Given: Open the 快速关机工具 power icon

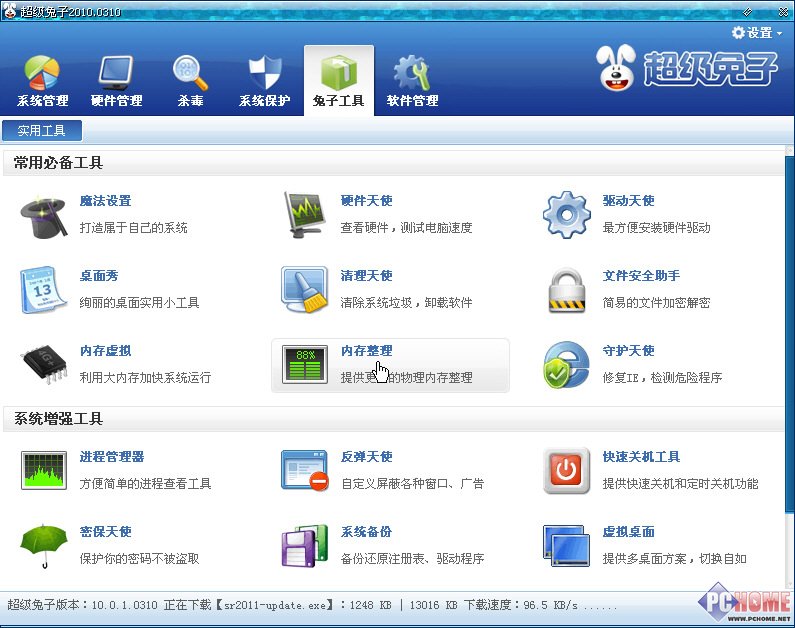Looking at the screenshot, I should (566, 470).
